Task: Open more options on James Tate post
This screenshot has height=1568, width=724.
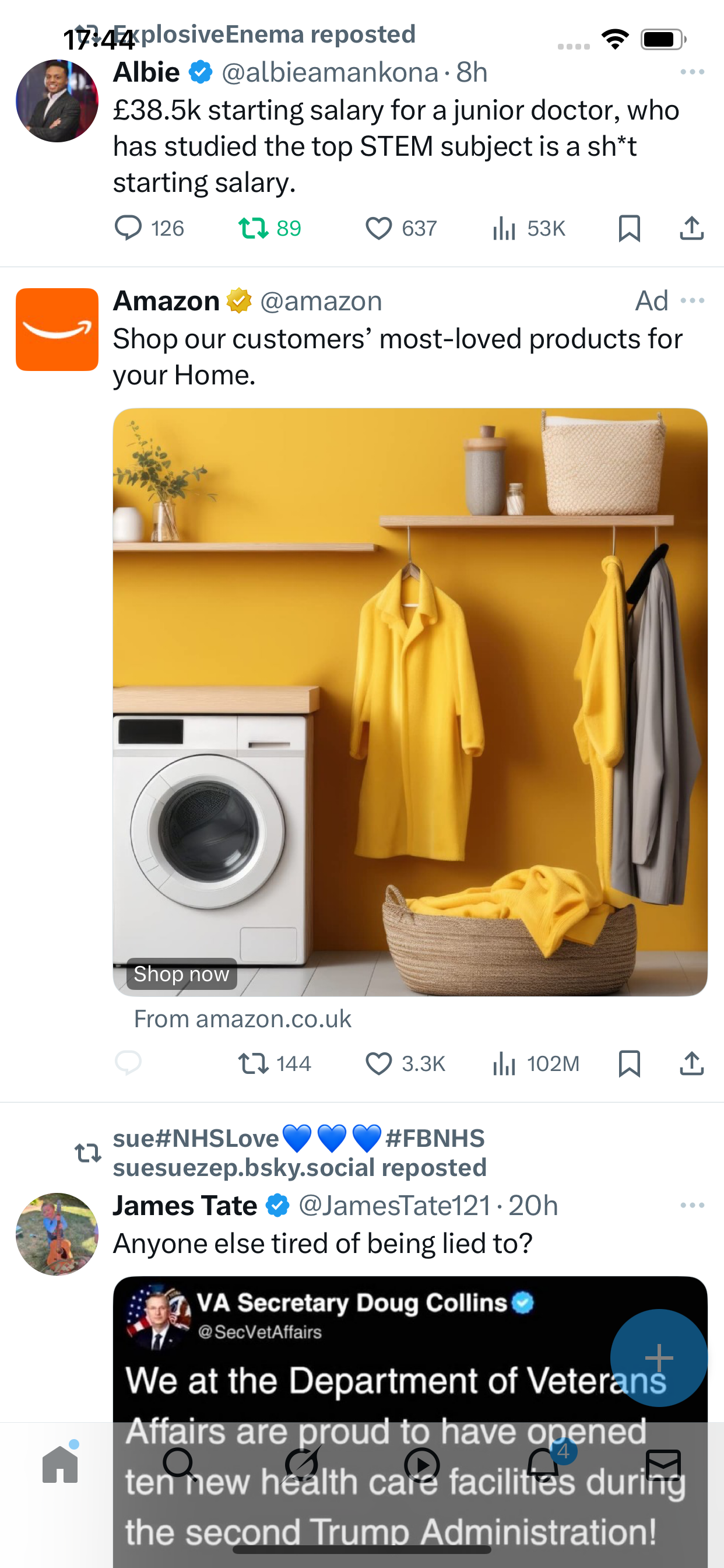Action: tap(693, 1205)
